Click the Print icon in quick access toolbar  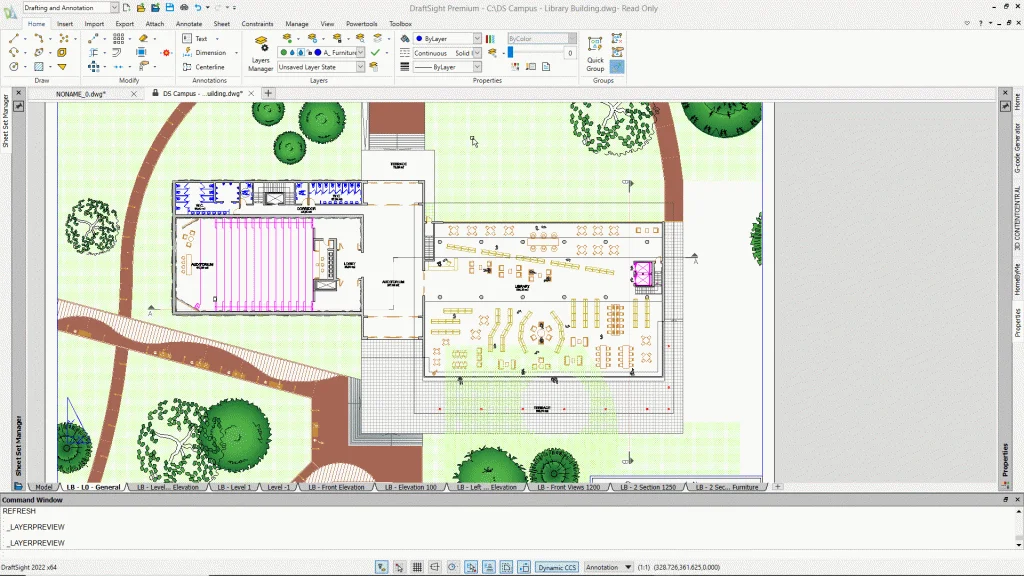(x=183, y=8)
